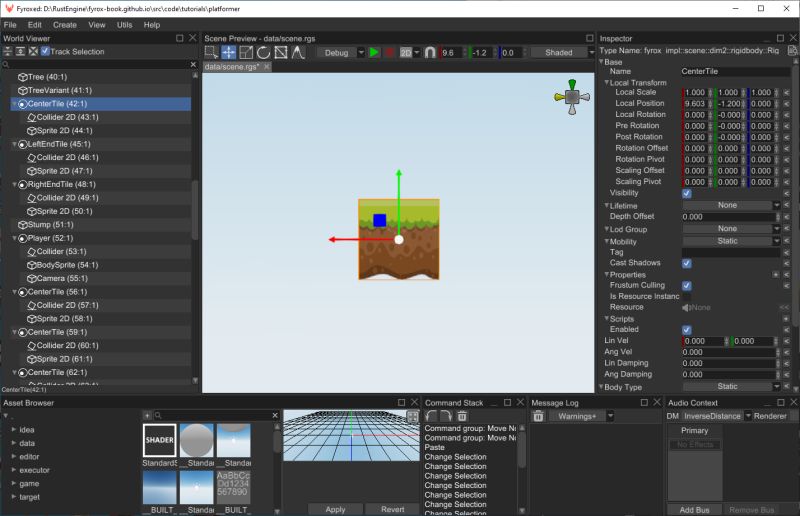The image size is (800, 516).
Task: Expand the data folder in Asset Browser
Action: point(14,443)
